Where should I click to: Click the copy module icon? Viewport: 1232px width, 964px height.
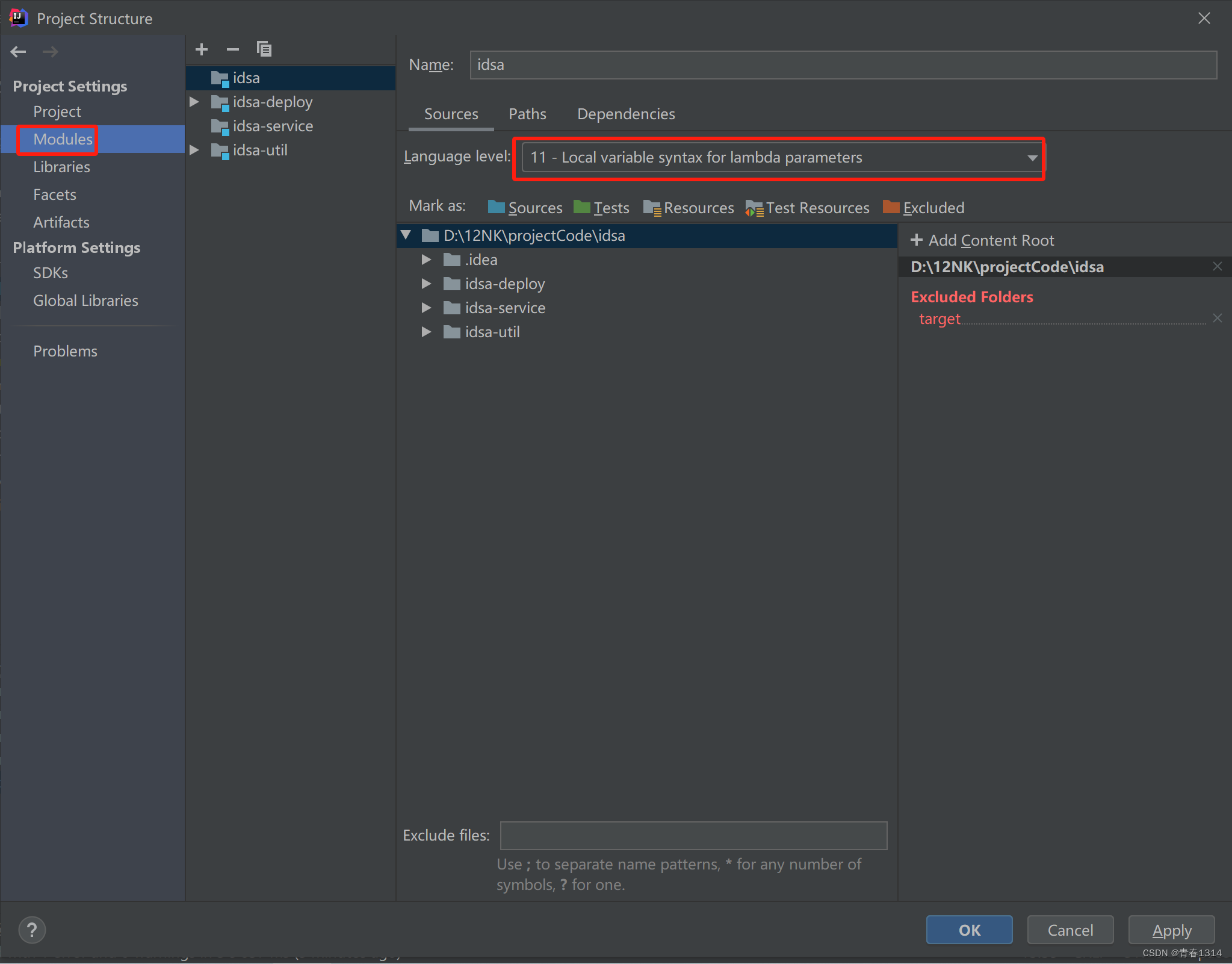point(264,49)
